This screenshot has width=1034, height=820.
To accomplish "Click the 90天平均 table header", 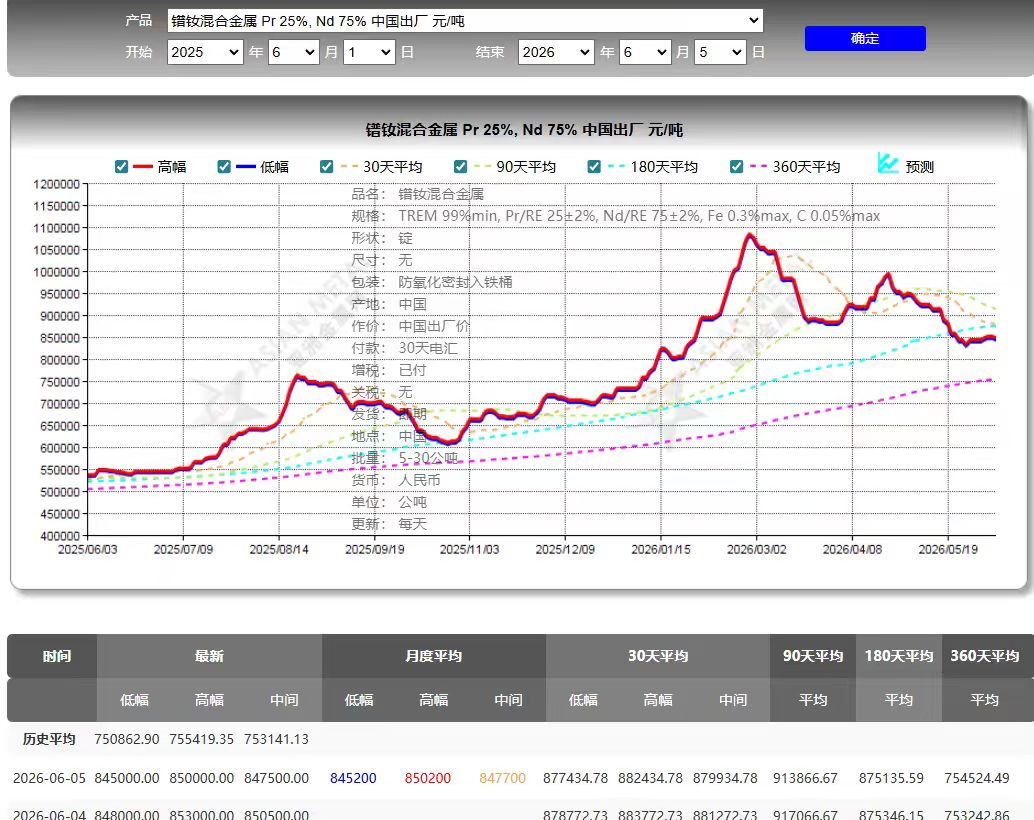I will [813, 656].
